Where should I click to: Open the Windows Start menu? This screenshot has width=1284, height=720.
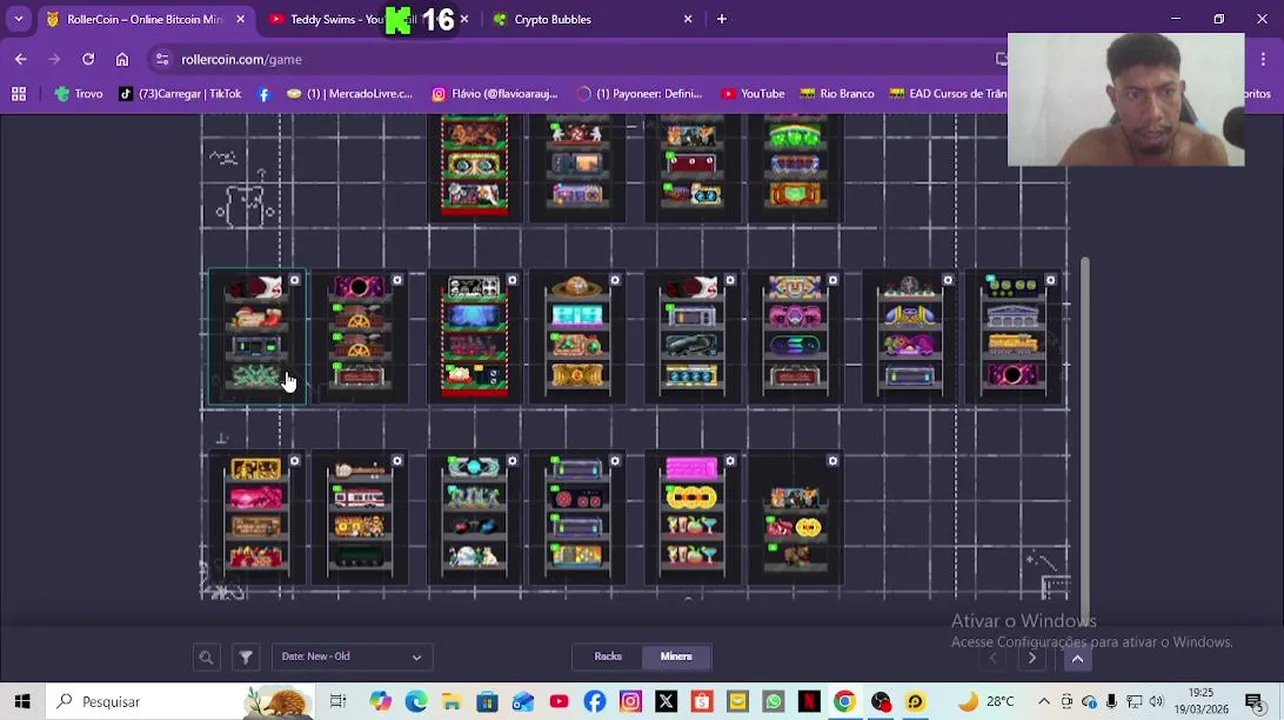coord(22,702)
